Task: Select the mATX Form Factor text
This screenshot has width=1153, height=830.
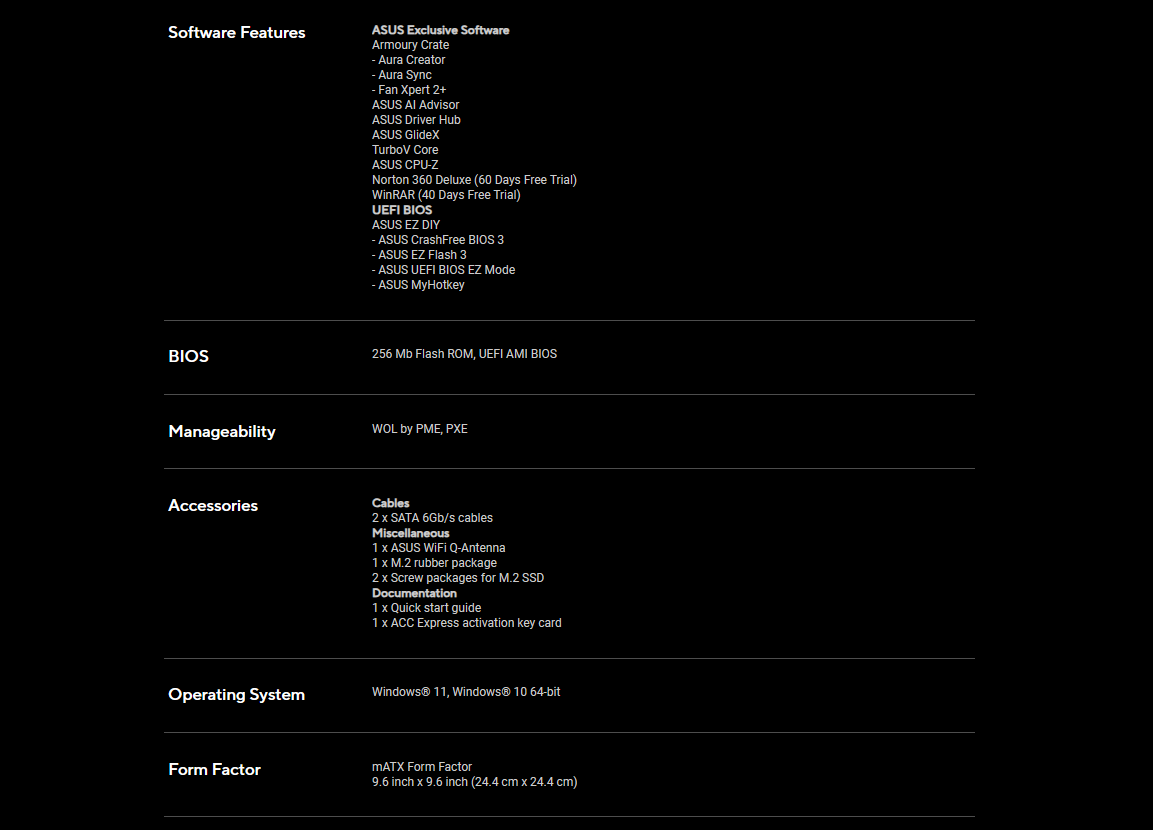Action: tap(422, 767)
